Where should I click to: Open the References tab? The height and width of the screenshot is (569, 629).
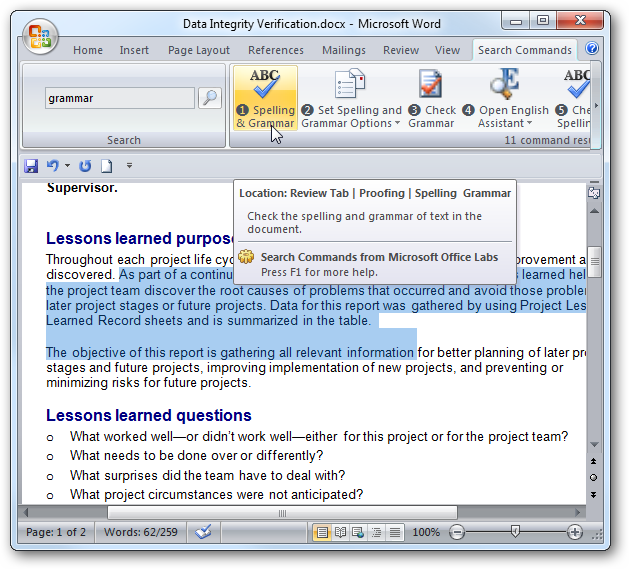pos(276,50)
